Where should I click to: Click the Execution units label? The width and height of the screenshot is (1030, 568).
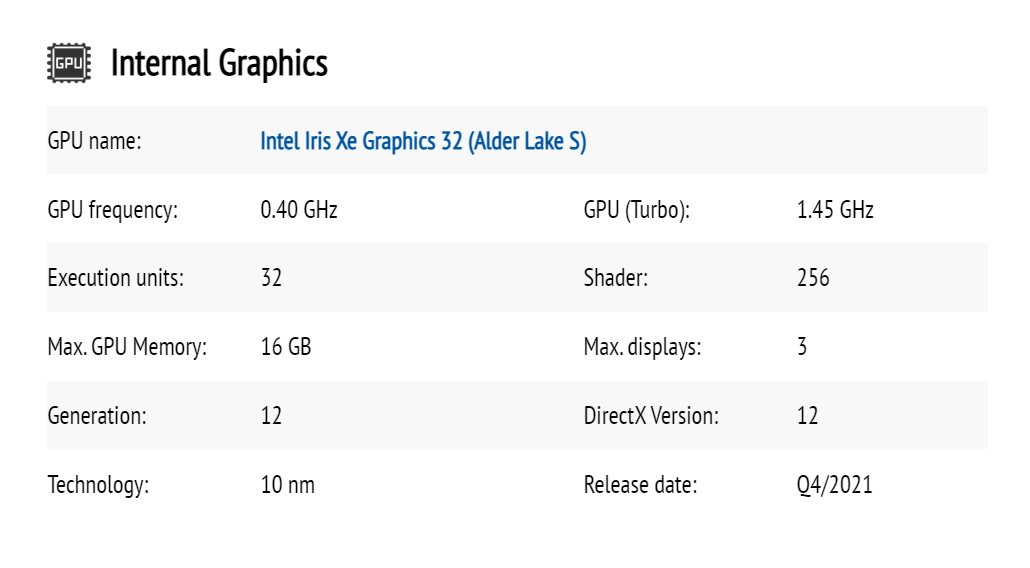(x=115, y=278)
